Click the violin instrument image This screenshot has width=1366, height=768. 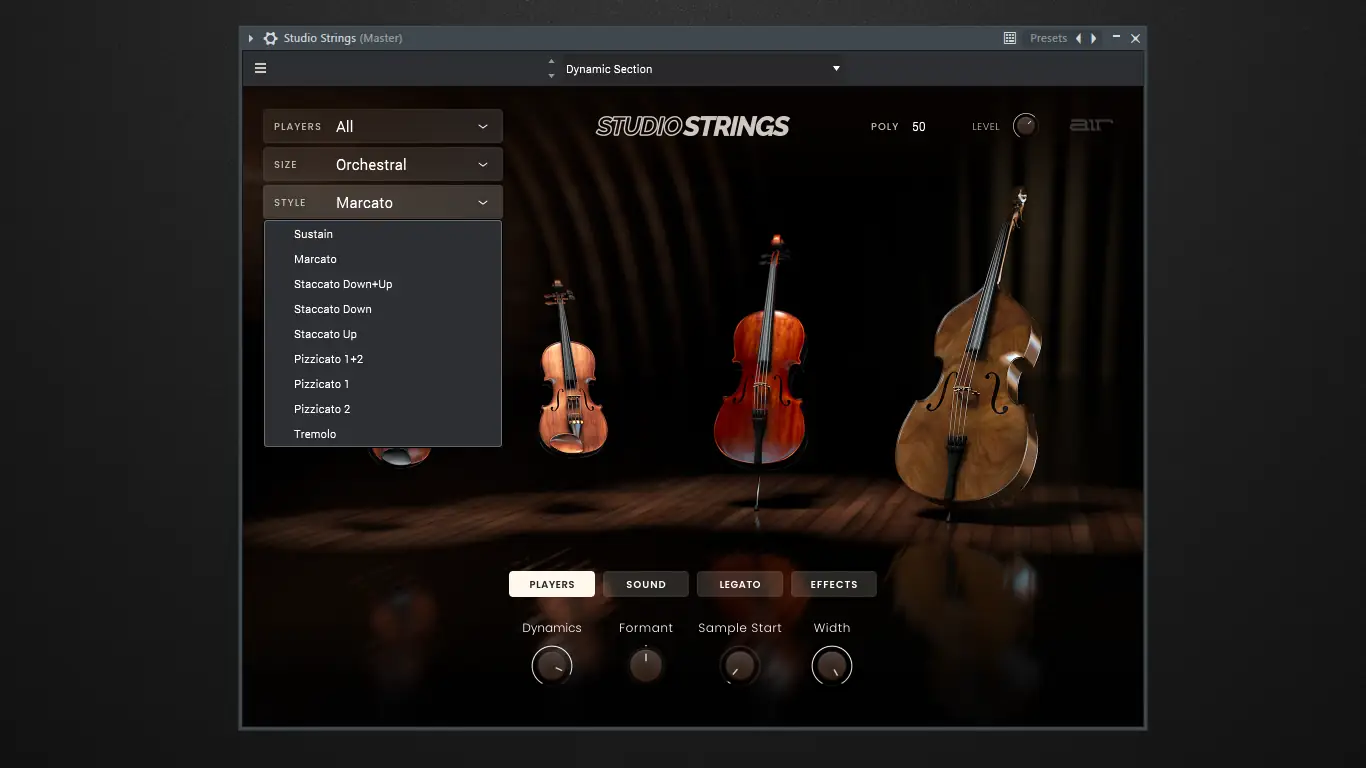click(x=573, y=369)
